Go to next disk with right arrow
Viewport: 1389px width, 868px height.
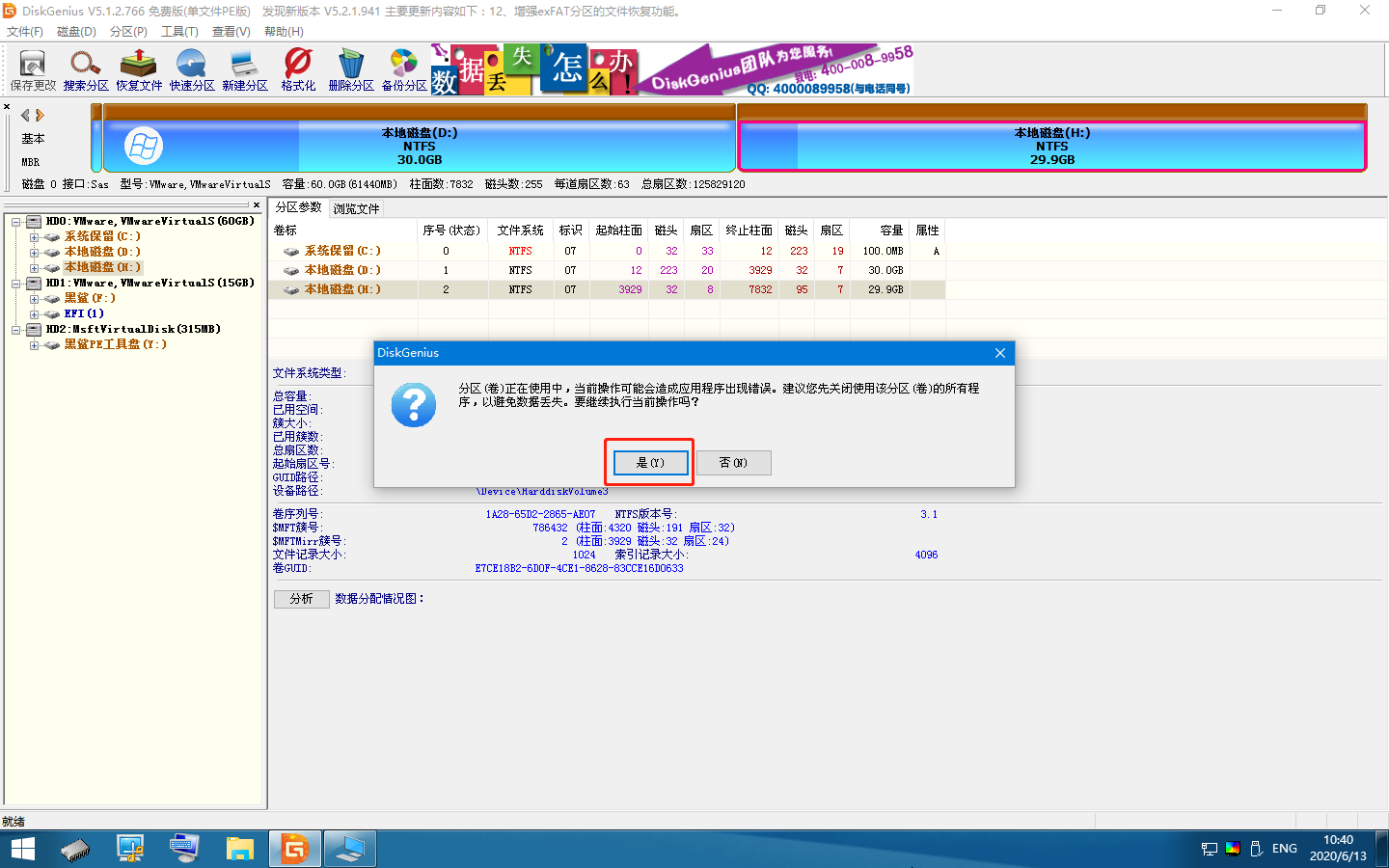(x=40, y=115)
